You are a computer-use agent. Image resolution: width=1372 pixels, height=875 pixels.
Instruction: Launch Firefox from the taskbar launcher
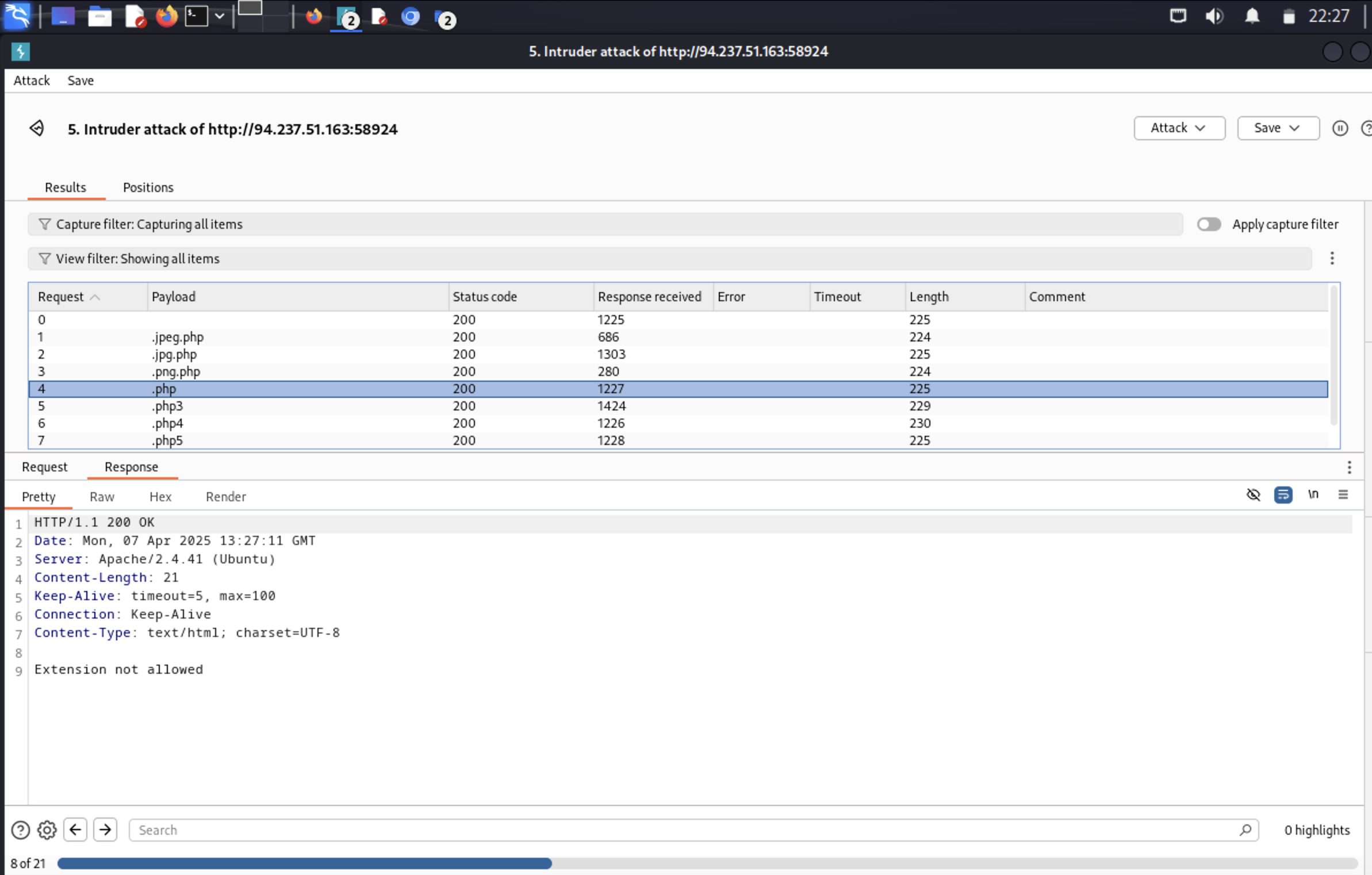[167, 16]
